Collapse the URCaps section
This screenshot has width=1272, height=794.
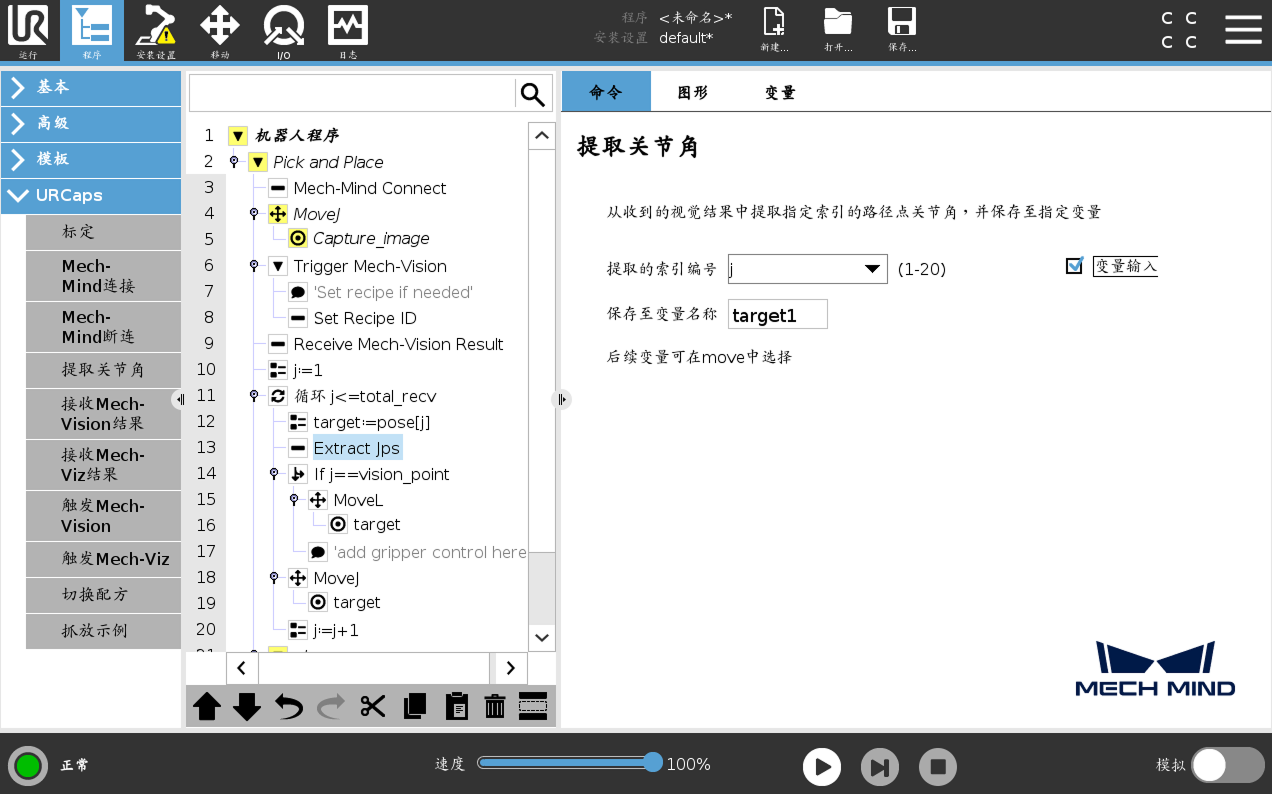pyautogui.click(x=91, y=195)
